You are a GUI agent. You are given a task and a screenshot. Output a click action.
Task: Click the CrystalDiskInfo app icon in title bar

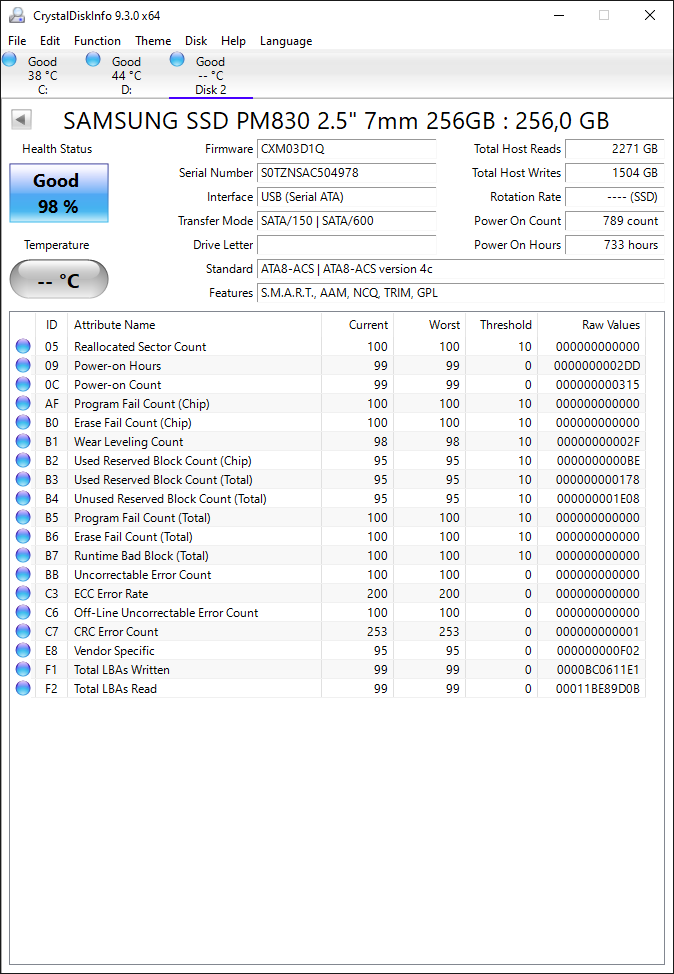tap(16, 16)
